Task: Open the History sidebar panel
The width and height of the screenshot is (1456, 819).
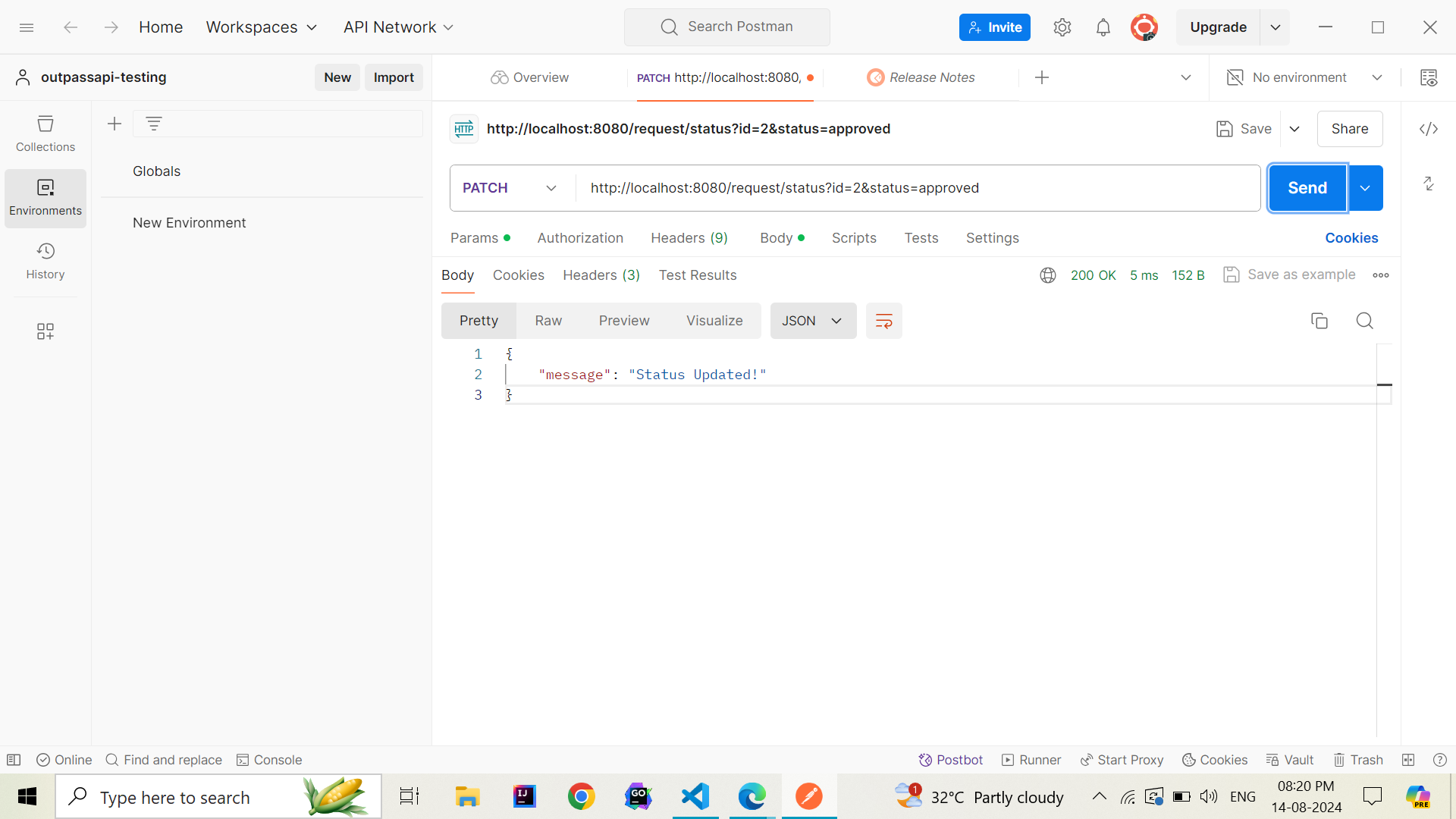Action: tap(45, 261)
